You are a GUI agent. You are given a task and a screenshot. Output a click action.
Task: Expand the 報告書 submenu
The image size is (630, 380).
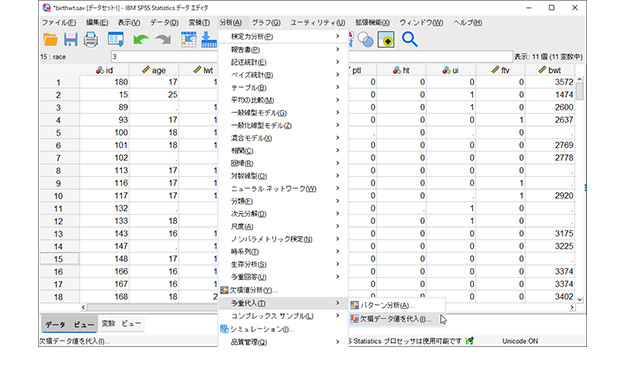click(283, 49)
